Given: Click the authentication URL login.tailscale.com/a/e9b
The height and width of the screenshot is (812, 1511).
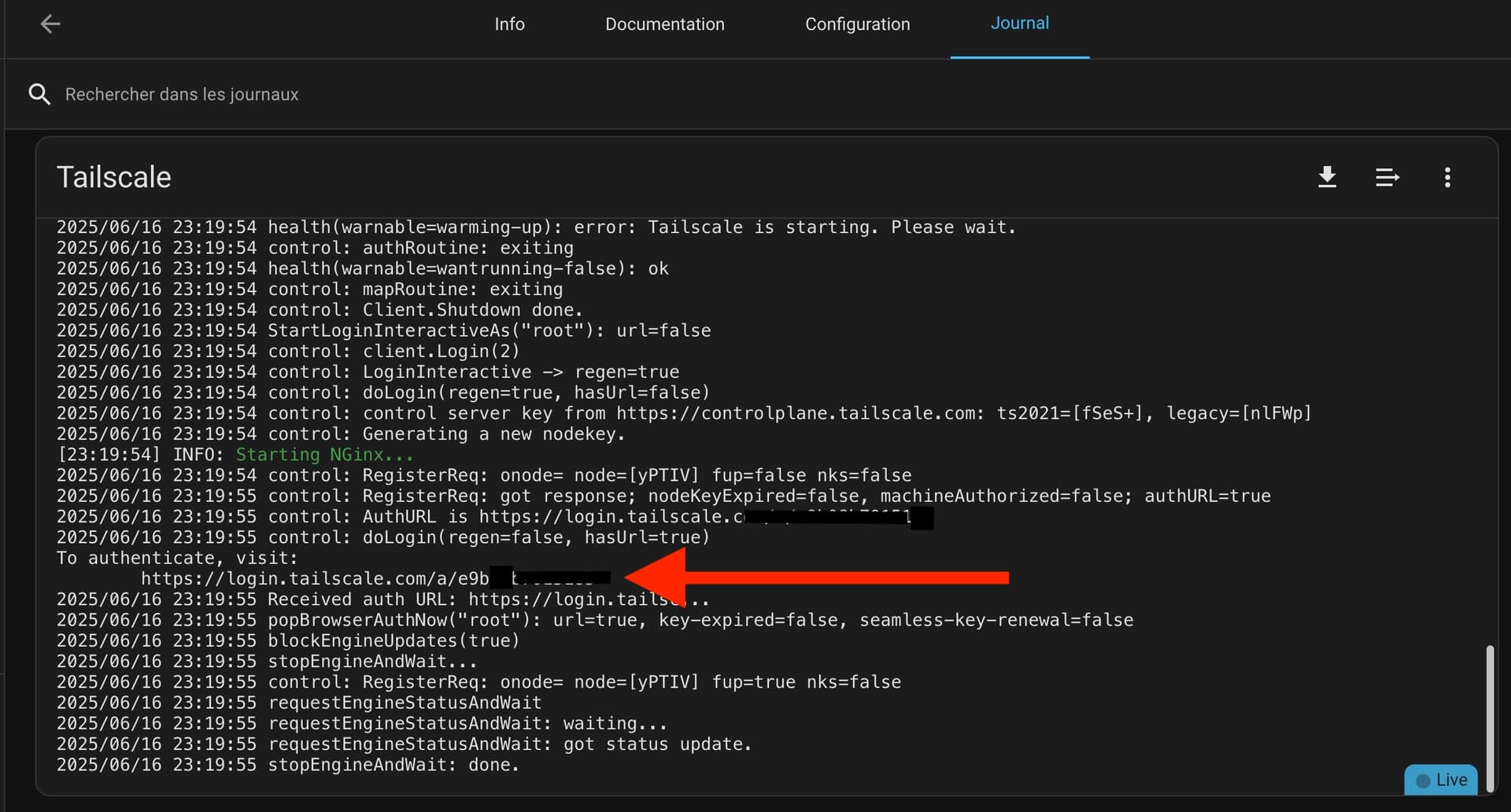Looking at the screenshot, I should click(375, 578).
